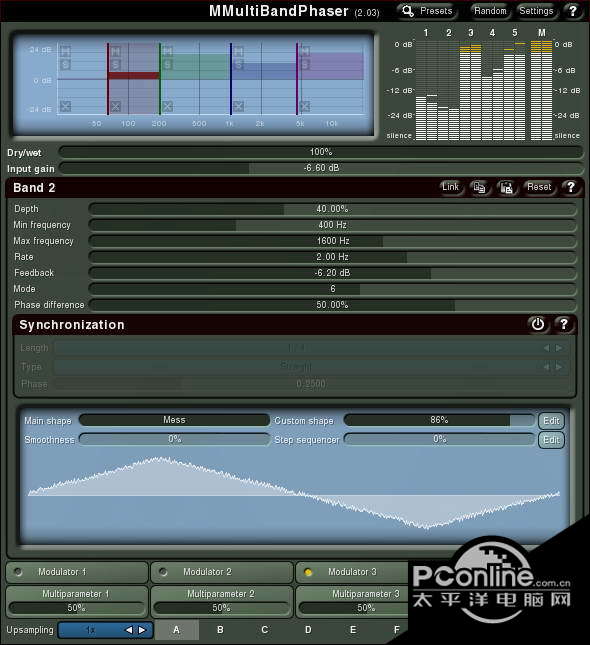Click Edit next to Custom shape
Image resolution: width=590 pixels, height=645 pixels.
(x=551, y=420)
